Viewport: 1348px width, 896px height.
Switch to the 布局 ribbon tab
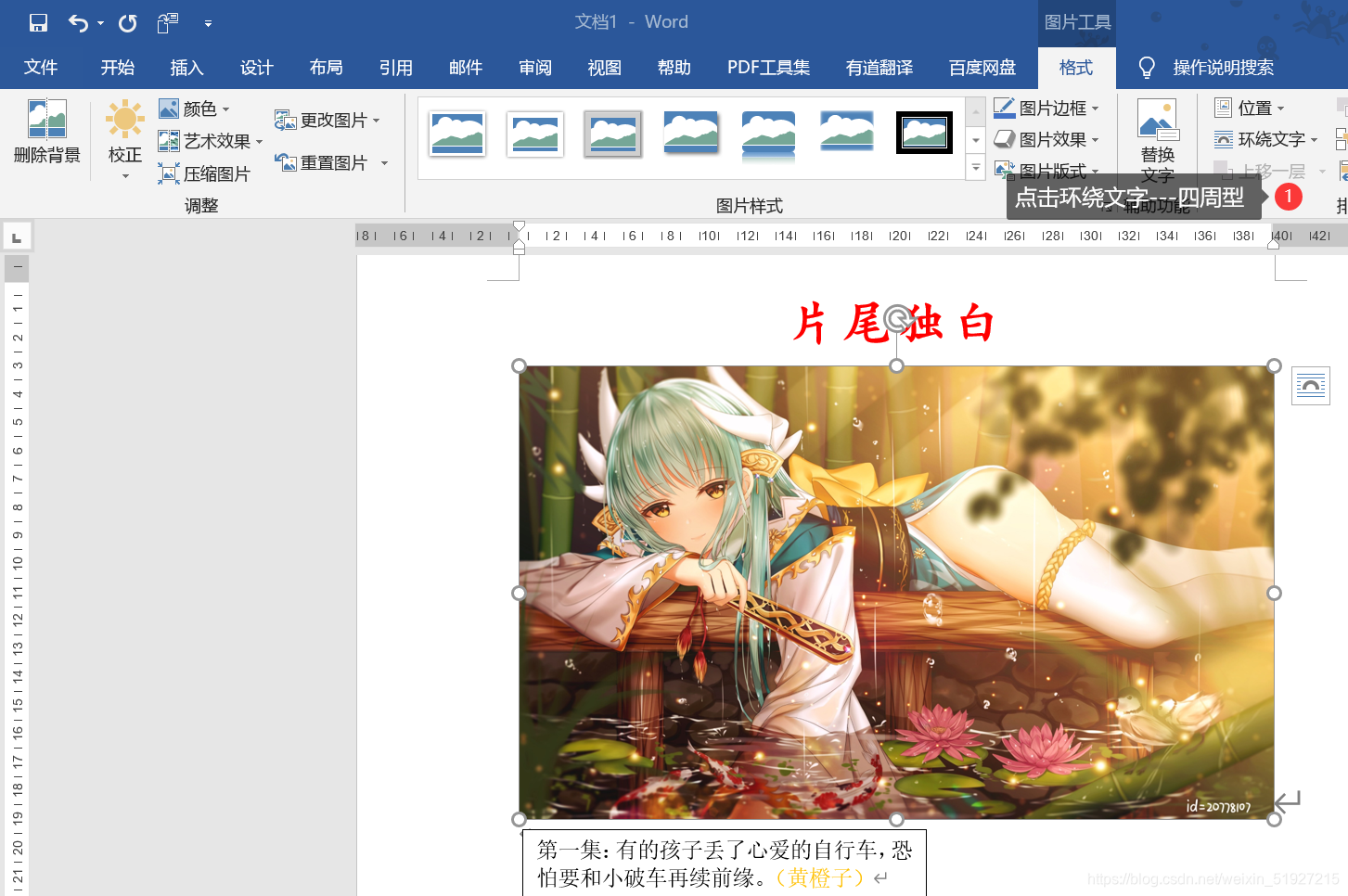[x=327, y=68]
